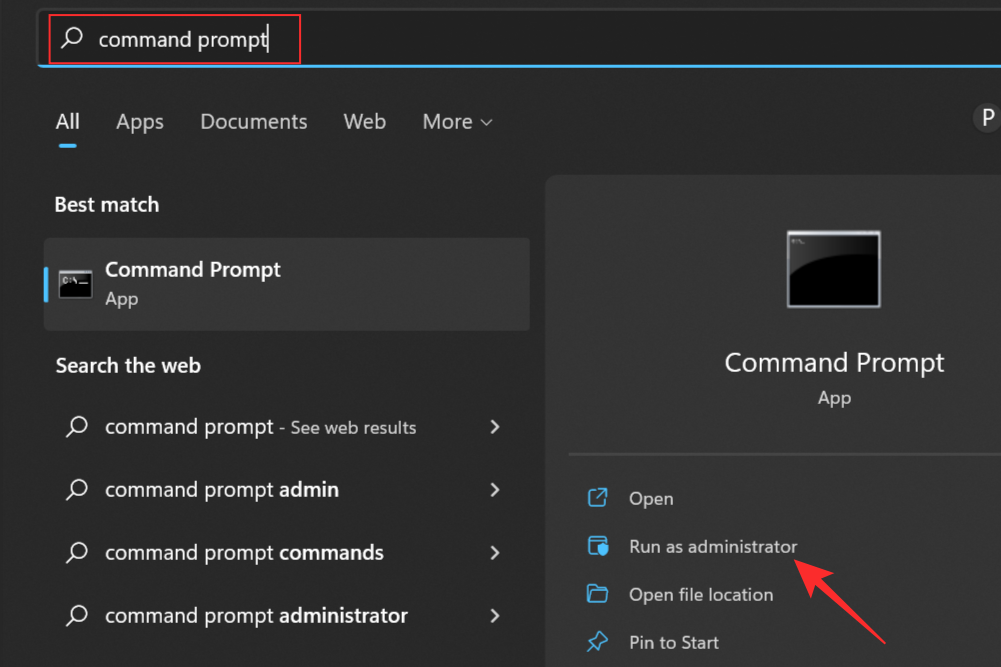Click the Run as administrator shield icon
The width and height of the screenshot is (1001, 667).
click(x=598, y=546)
